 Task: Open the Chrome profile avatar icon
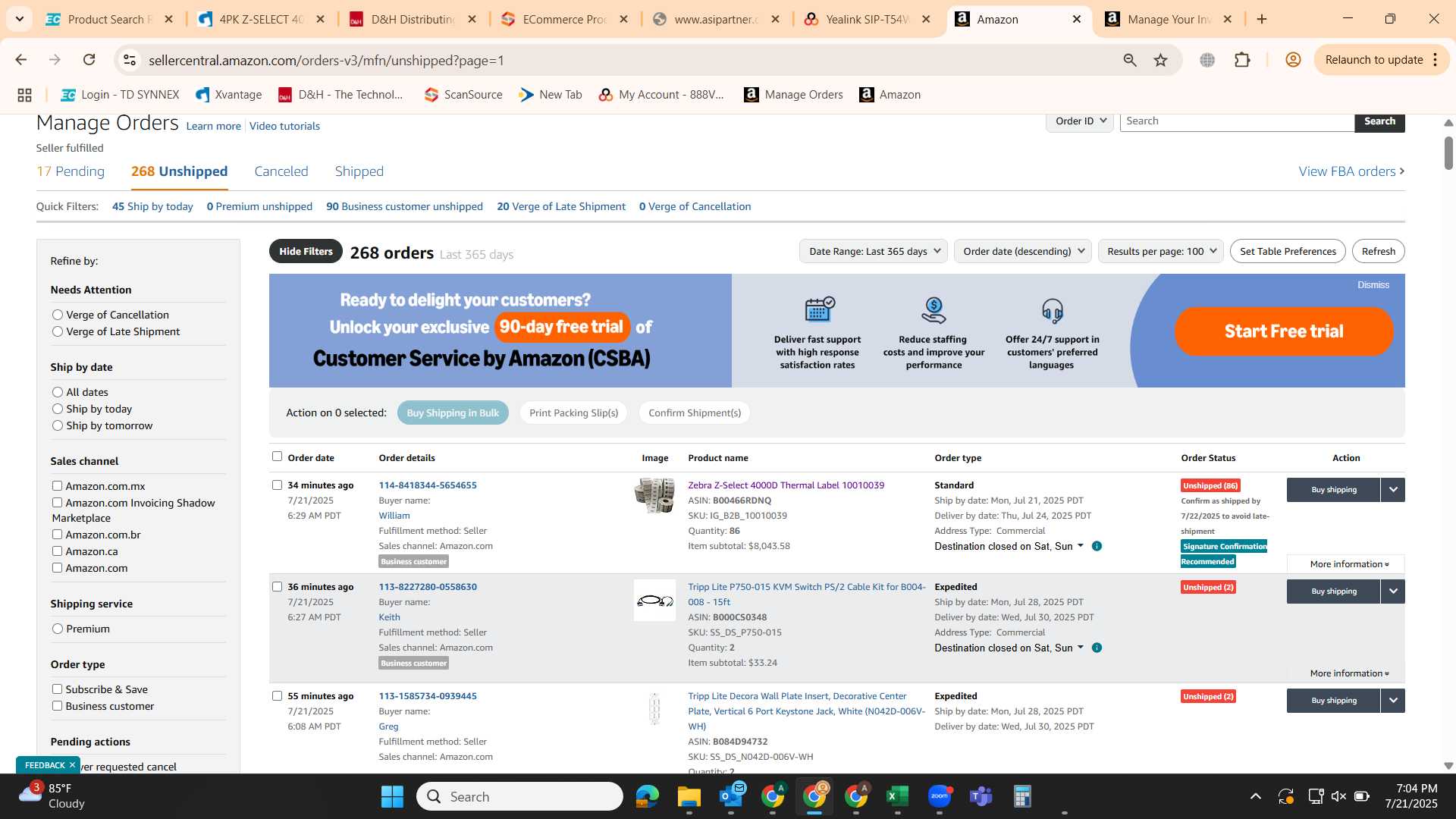pos(1293,60)
